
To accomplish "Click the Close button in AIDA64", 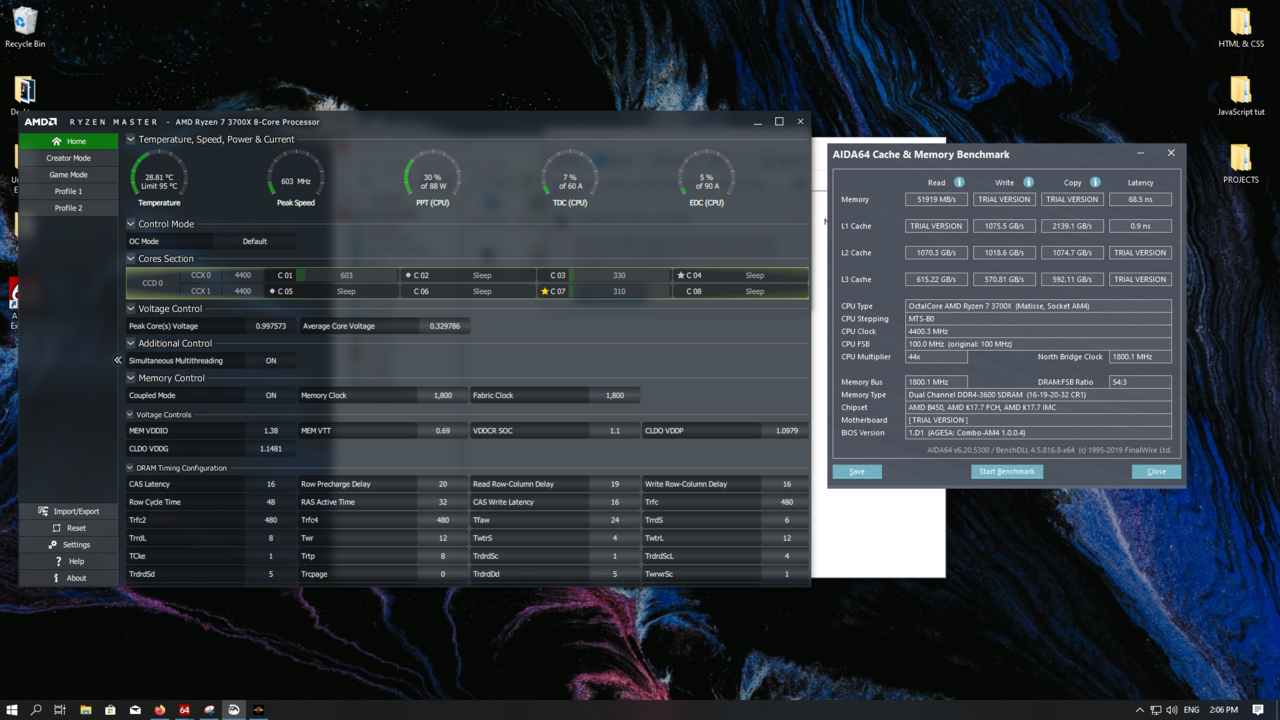I will pyautogui.click(x=1156, y=471).
